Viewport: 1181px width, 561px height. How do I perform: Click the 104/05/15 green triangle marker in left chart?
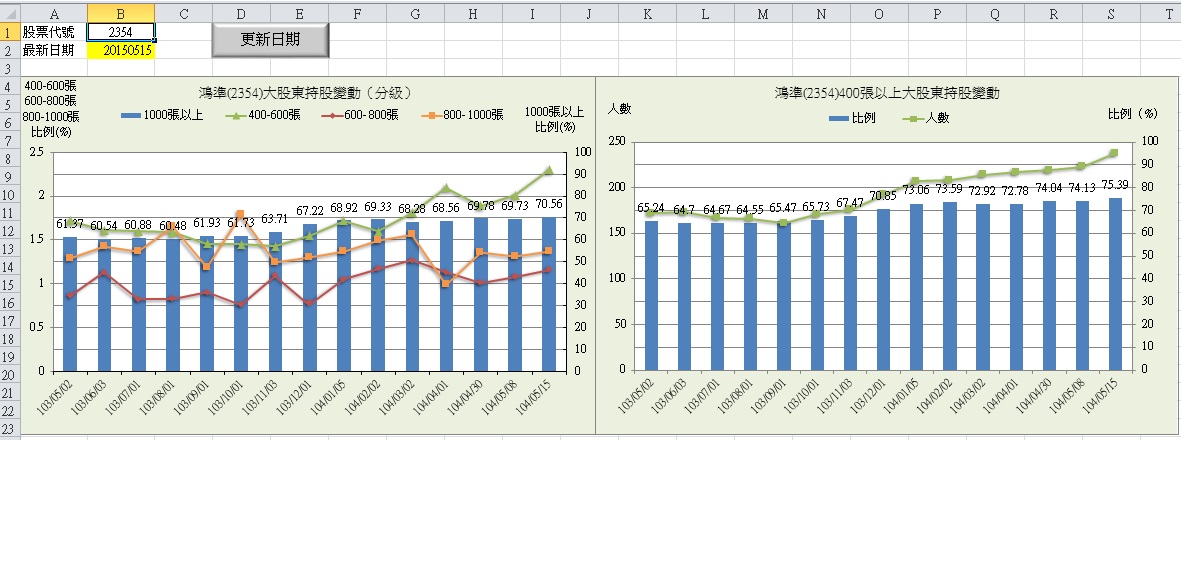coord(549,170)
